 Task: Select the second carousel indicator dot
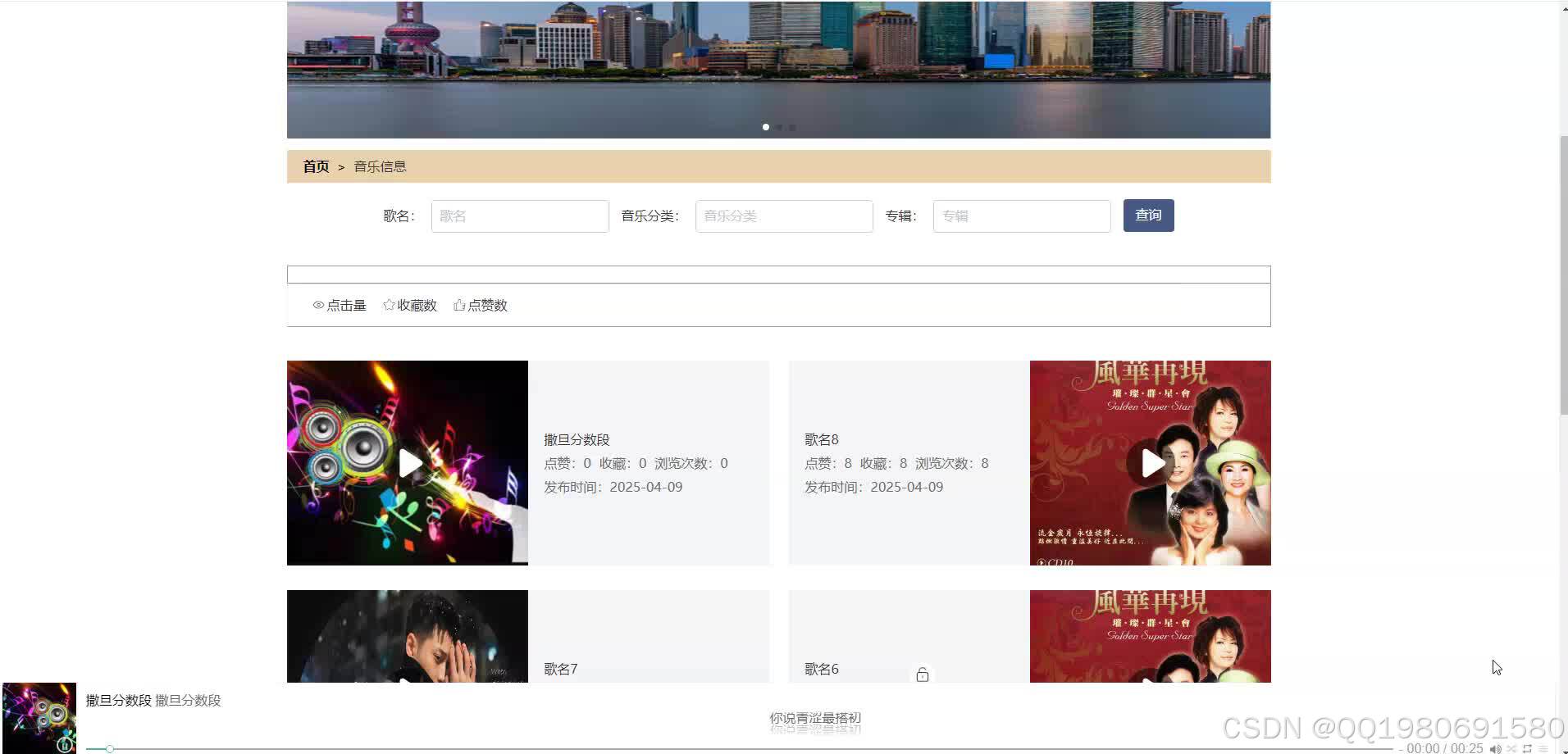pyautogui.click(x=779, y=127)
